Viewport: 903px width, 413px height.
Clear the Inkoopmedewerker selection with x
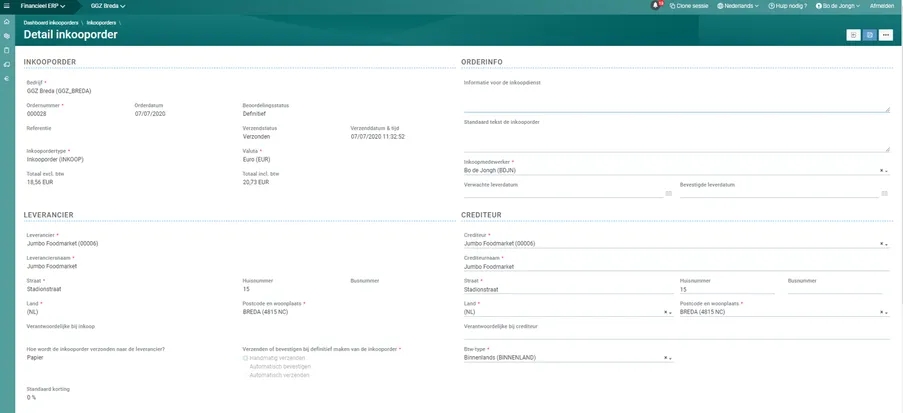pos(881,170)
